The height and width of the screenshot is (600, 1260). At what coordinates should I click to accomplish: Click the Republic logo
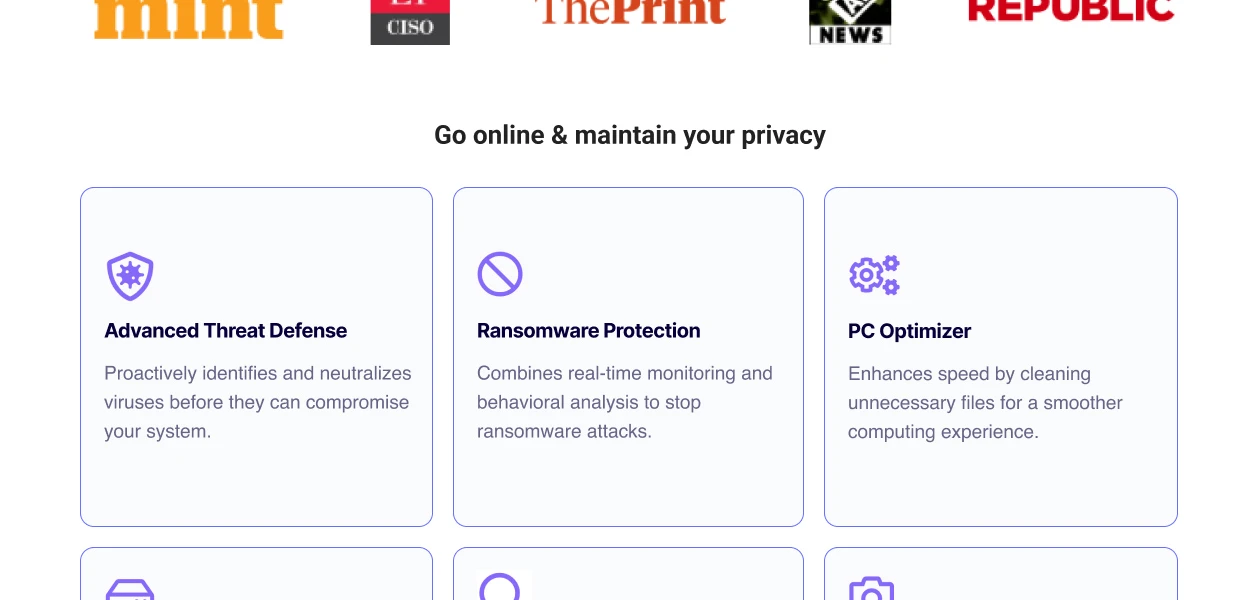tap(1070, 11)
